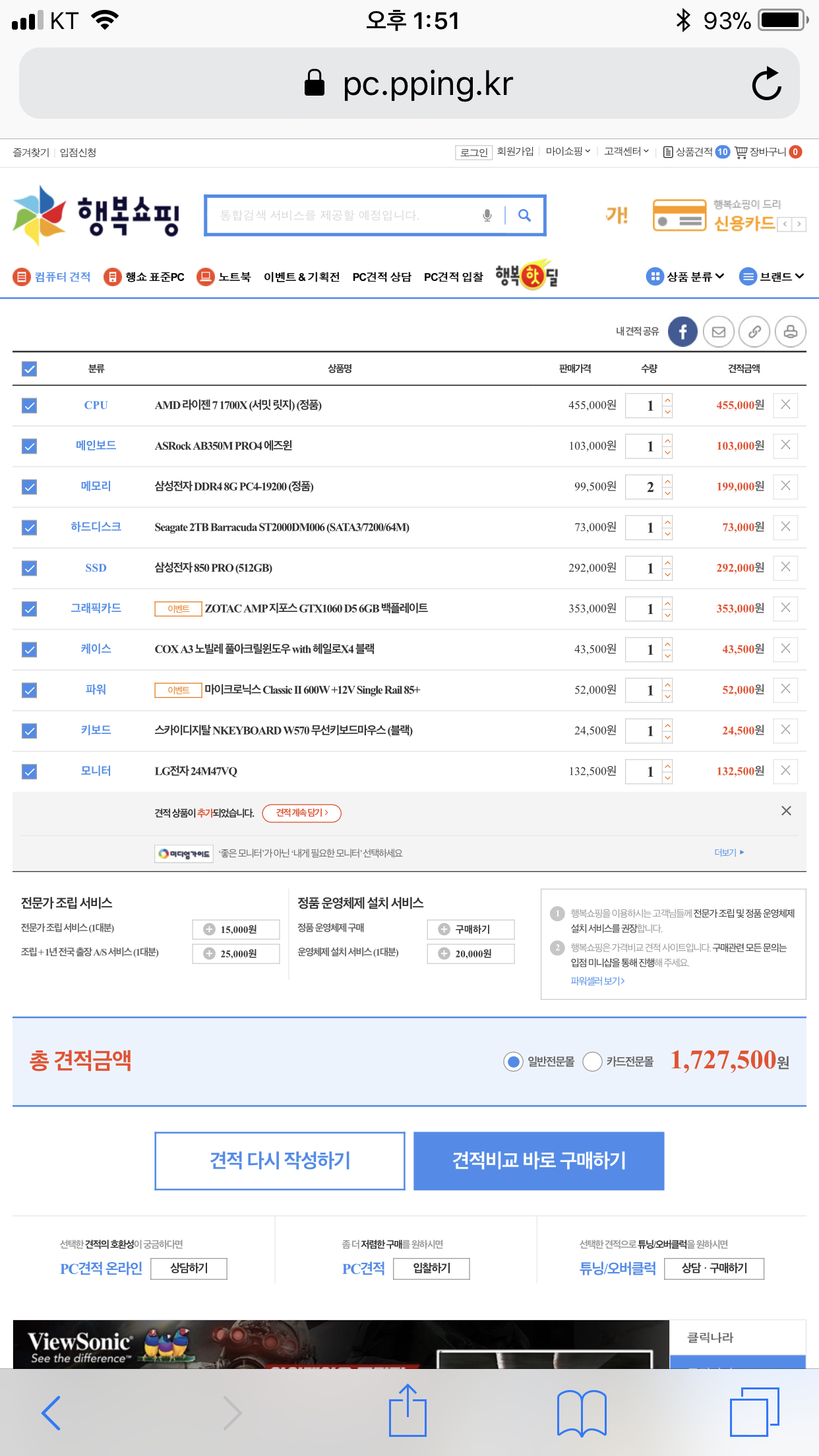Open 행쇼 표준PC menu
Viewport: 819px width, 1456px height.
click(144, 277)
